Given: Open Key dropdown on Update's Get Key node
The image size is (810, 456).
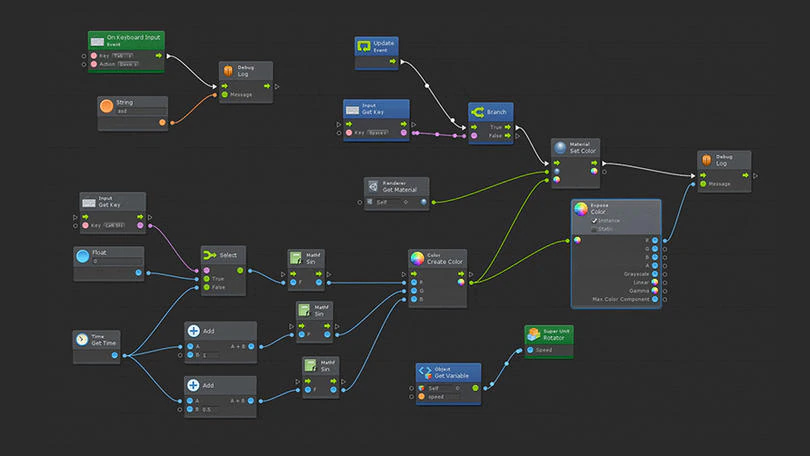Looking at the screenshot, I should tap(378, 133).
